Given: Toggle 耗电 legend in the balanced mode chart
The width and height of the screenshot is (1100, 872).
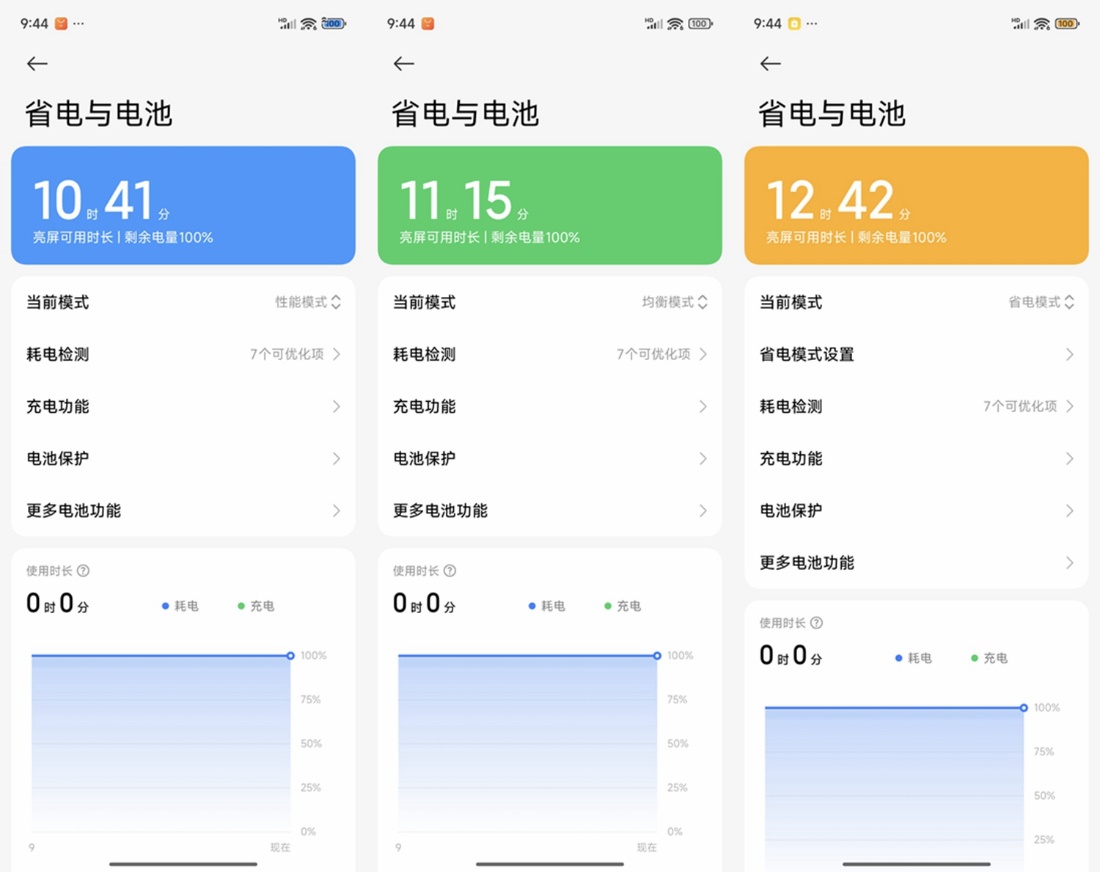Looking at the screenshot, I should point(547,605).
